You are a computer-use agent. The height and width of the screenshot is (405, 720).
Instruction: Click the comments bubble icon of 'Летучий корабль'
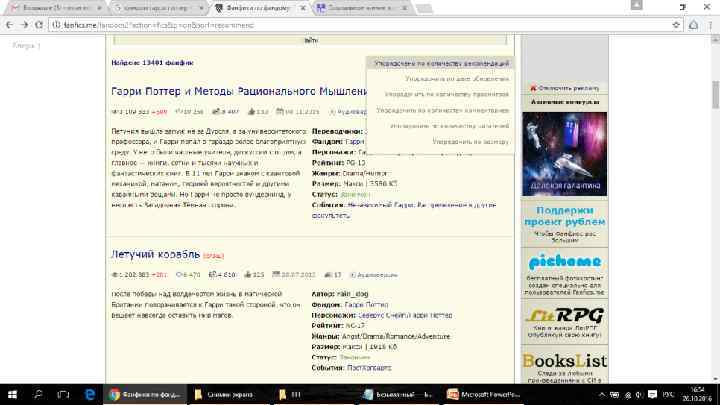pos(179,275)
